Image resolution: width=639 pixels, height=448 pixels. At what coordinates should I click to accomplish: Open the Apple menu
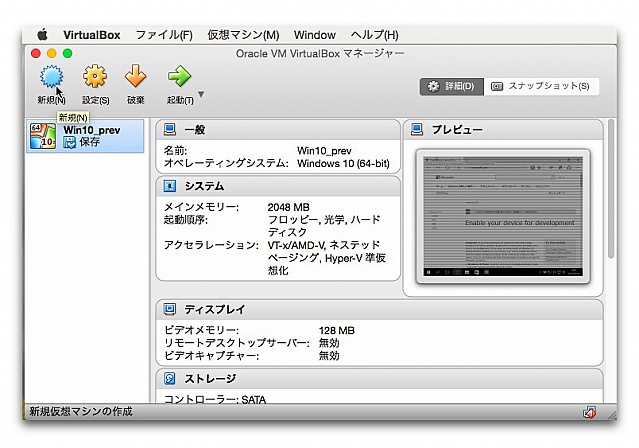(43, 35)
